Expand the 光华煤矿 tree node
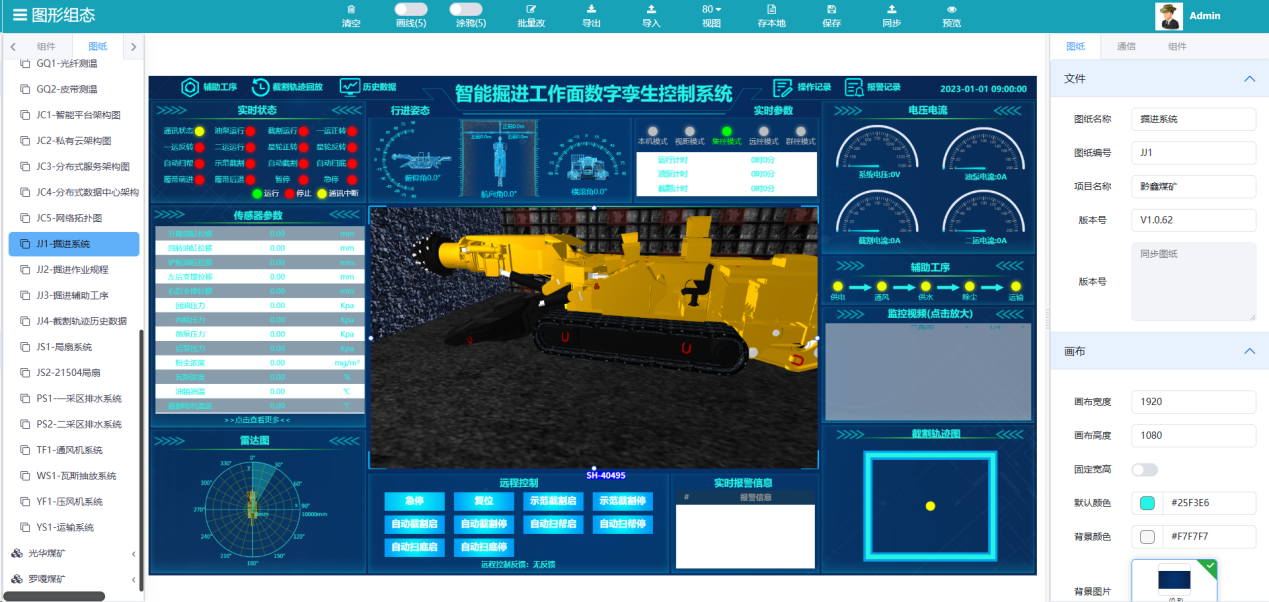The height and width of the screenshot is (602, 1269). [134, 553]
